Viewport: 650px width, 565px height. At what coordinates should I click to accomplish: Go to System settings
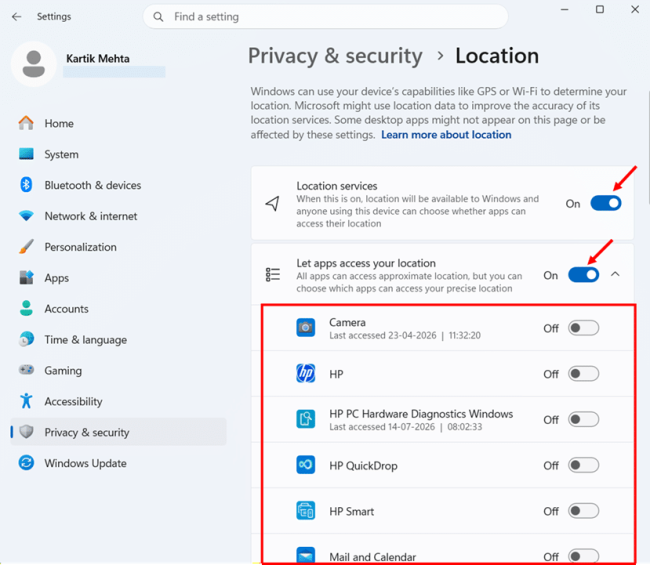point(118,154)
